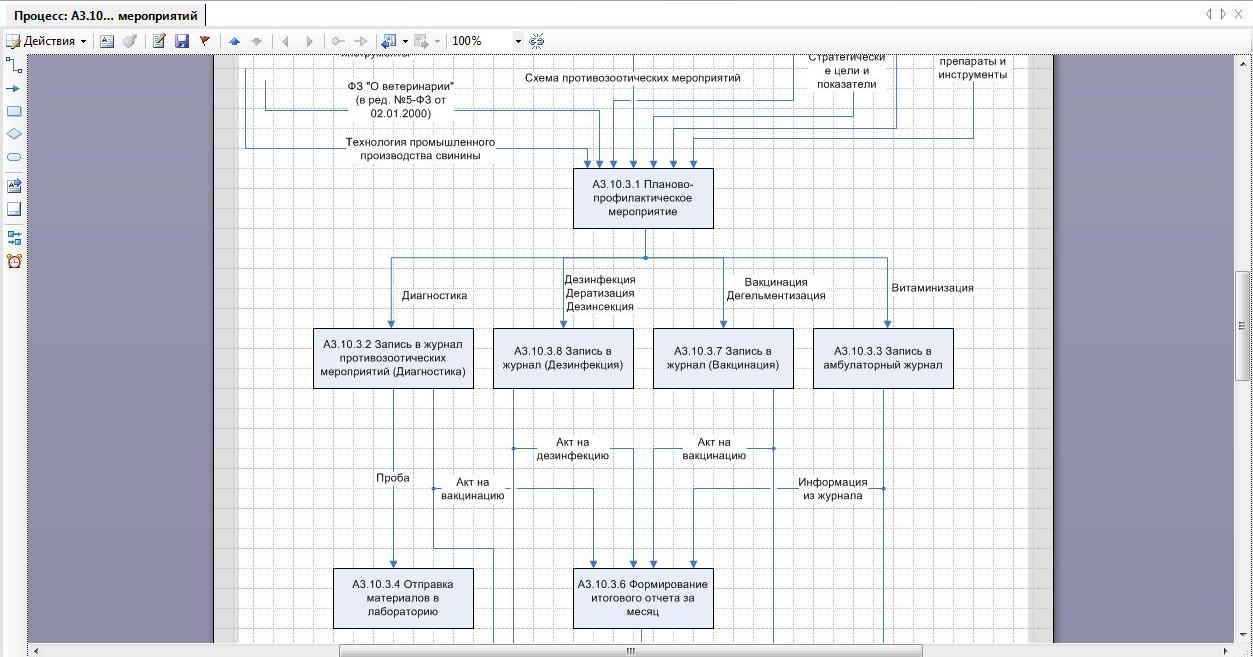Pick the rectangle process shape tool

14,112
